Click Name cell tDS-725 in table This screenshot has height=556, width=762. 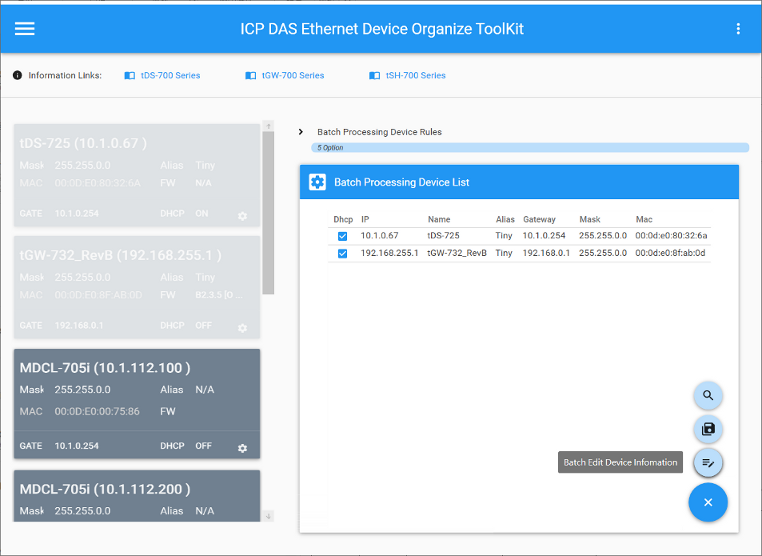coord(443,236)
